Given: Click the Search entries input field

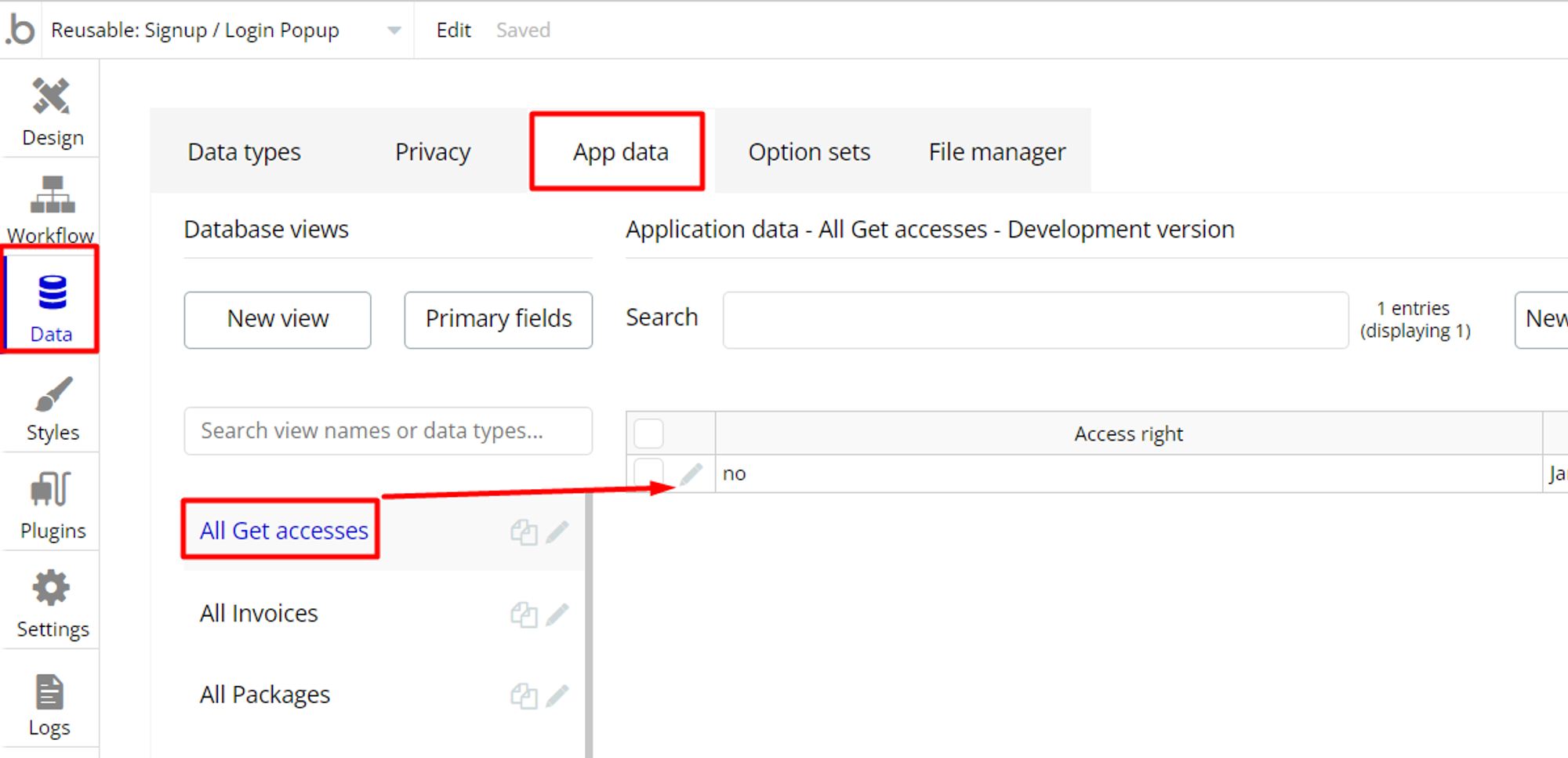Looking at the screenshot, I should (1035, 320).
